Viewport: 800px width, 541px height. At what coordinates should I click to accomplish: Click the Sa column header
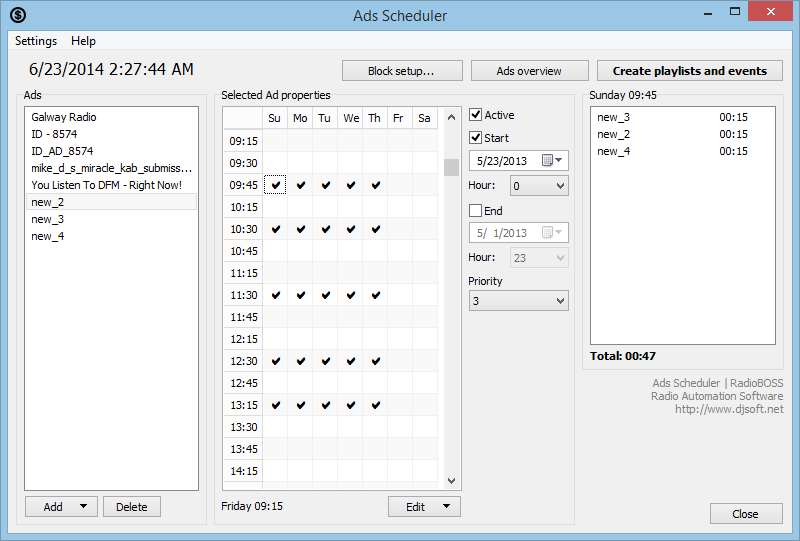pos(424,118)
